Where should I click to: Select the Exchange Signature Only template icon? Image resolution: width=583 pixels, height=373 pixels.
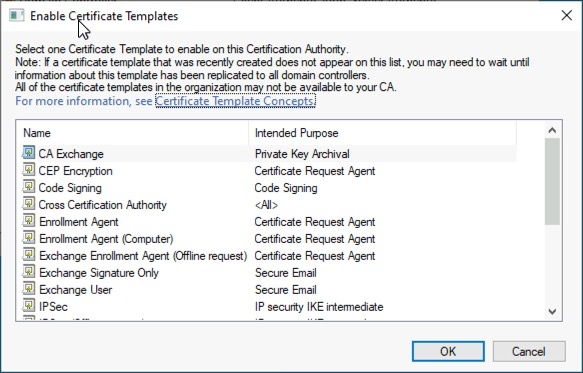coord(29,271)
